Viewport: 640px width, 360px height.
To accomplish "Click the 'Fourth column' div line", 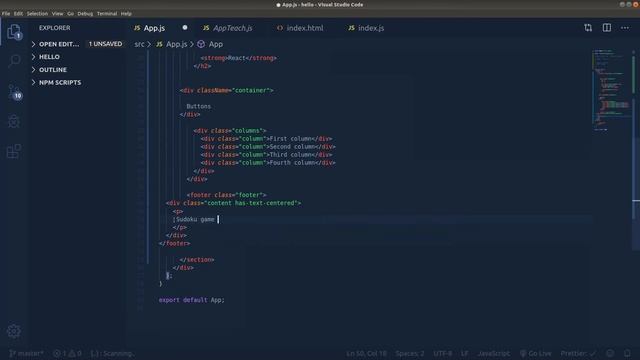I will pyautogui.click(x=268, y=163).
